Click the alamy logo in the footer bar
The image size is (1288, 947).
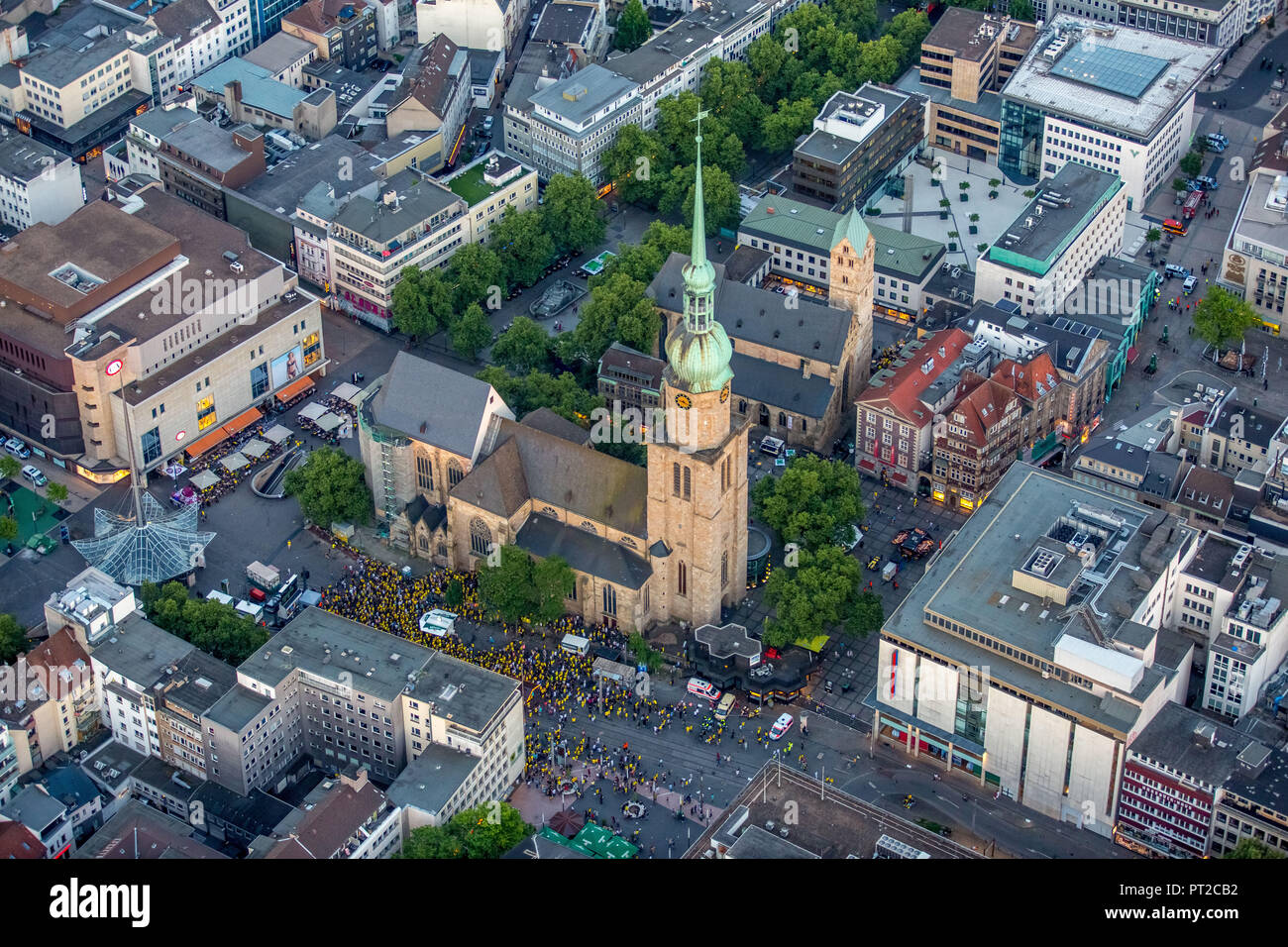[99, 903]
